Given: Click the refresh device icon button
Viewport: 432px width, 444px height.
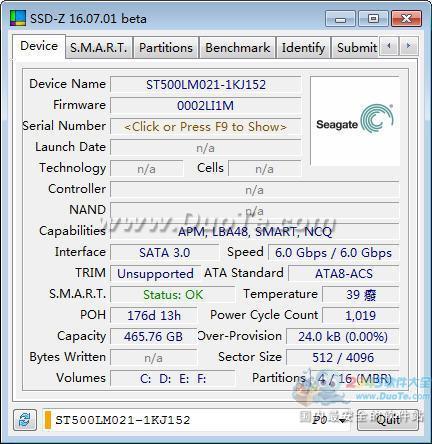Looking at the screenshot, I should (x=25, y=420).
